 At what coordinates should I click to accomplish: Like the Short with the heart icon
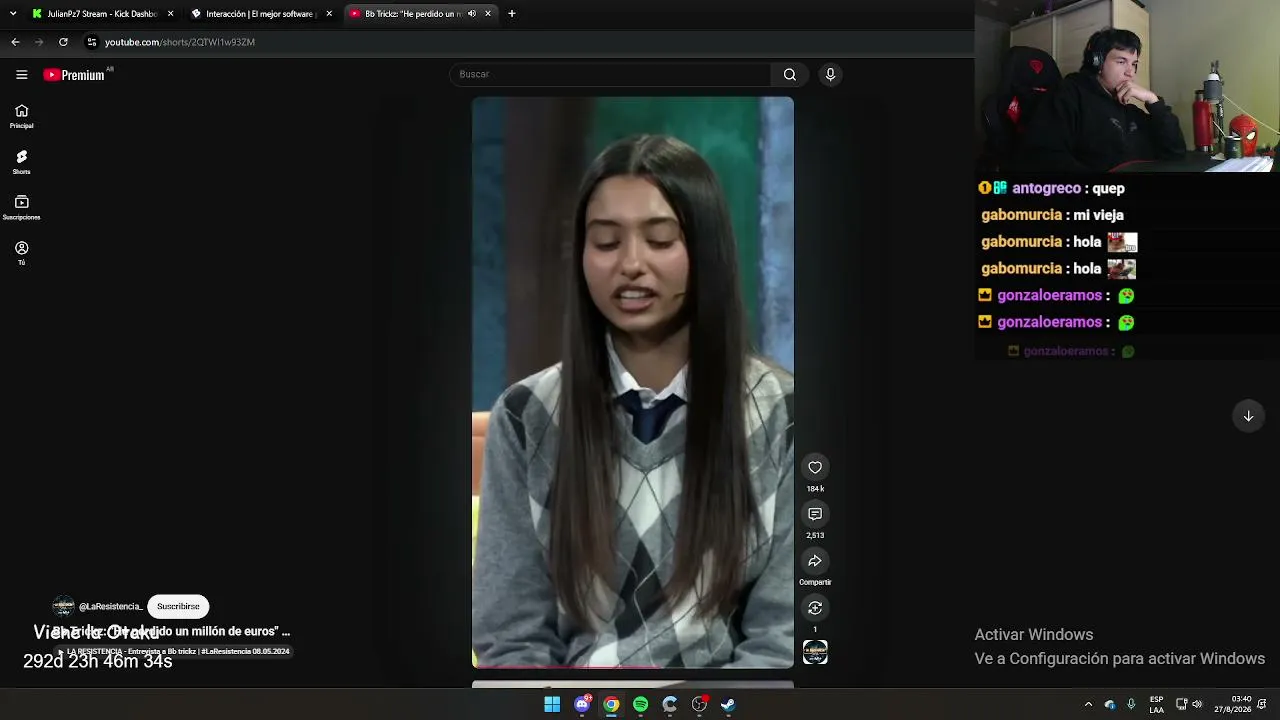coord(815,467)
